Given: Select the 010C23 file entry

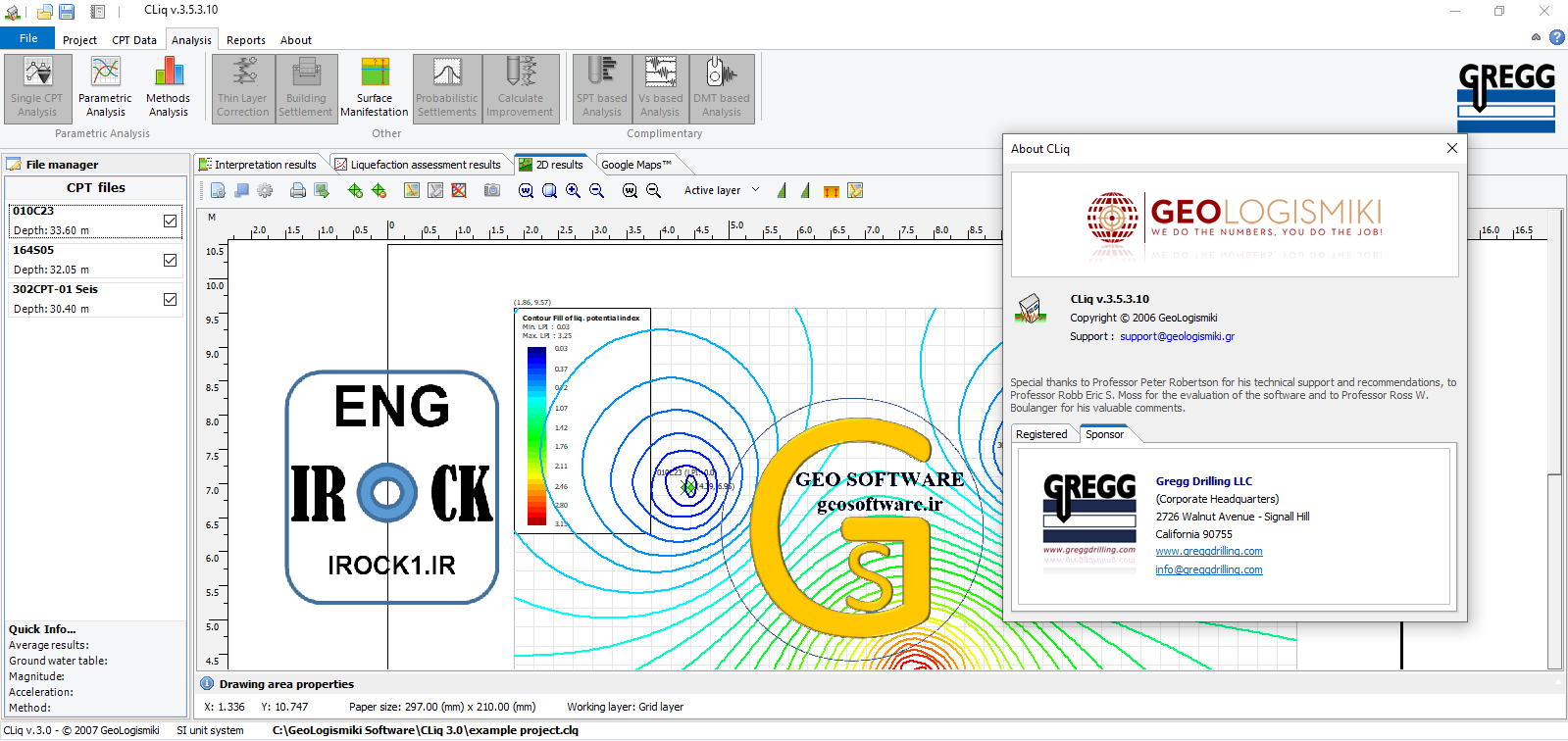Looking at the screenshot, I should pyautogui.click(x=96, y=221).
